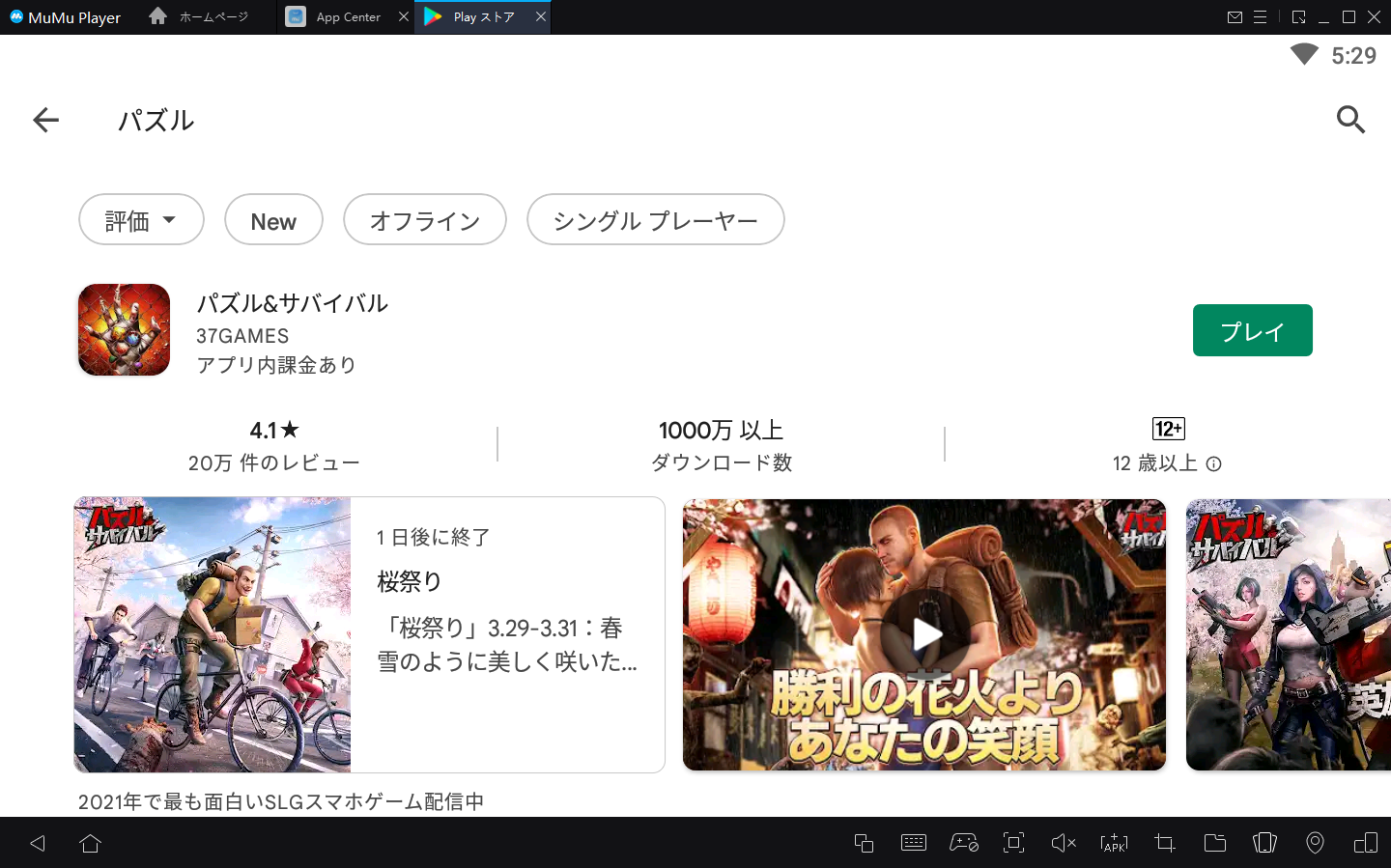Select the シングル プレーヤー filter chip
The image size is (1391, 868).
tap(656, 220)
